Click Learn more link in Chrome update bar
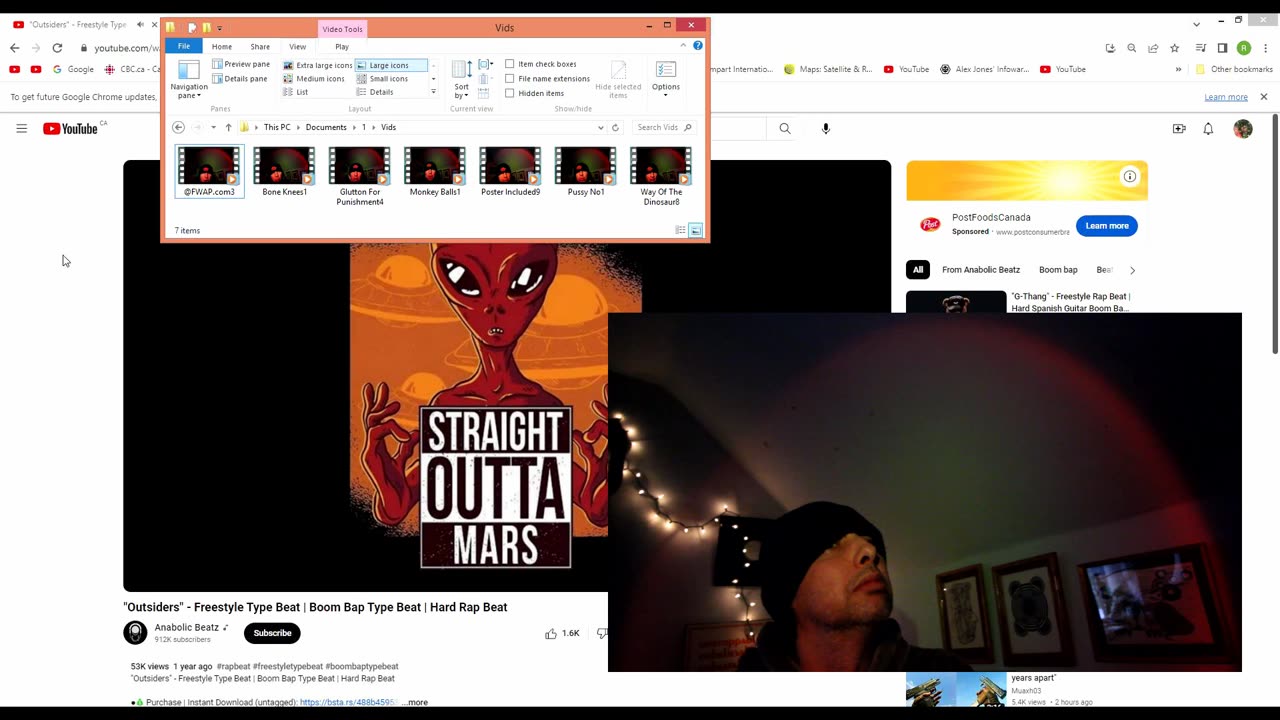 point(1226,97)
